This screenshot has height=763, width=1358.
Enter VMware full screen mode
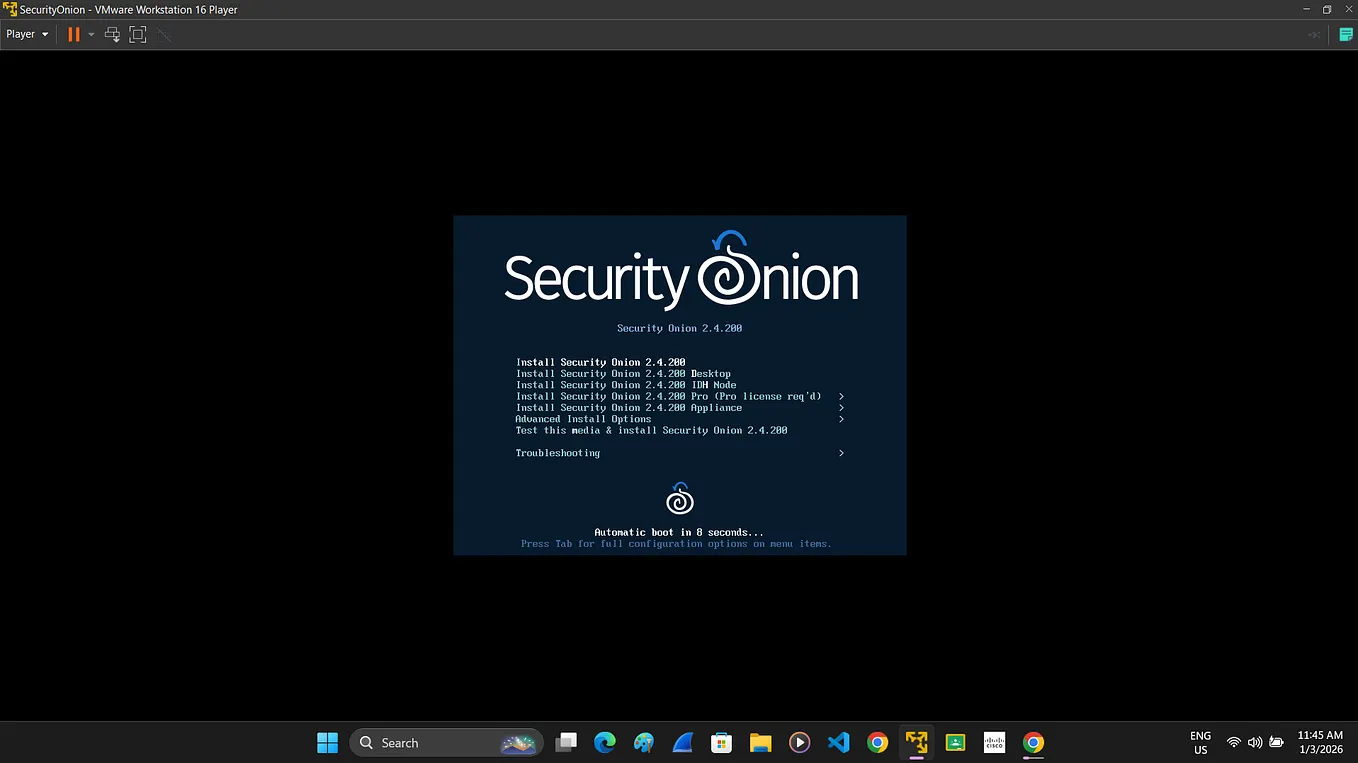click(x=138, y=34)
